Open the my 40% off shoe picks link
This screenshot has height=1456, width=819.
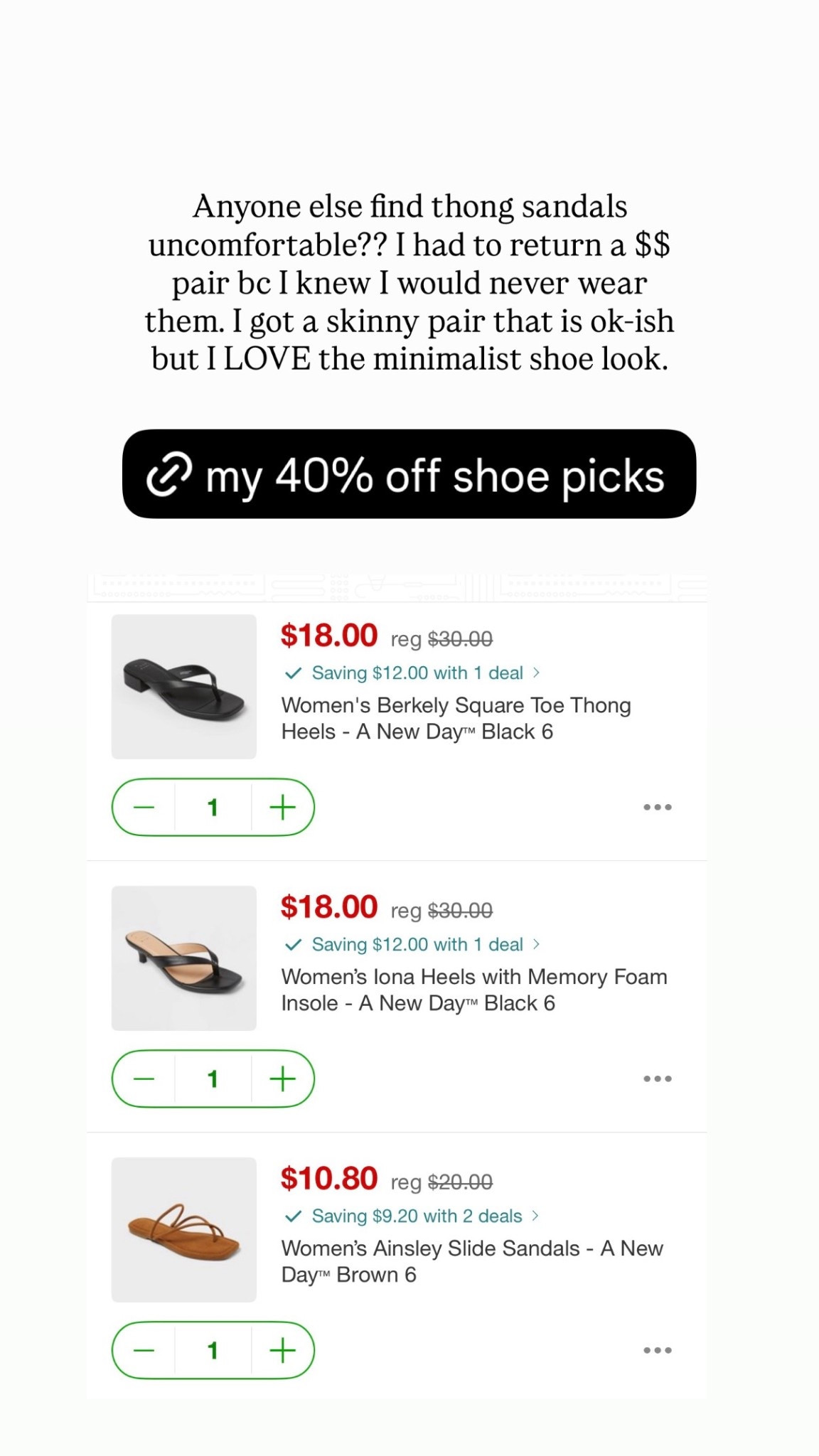[x=409, y=475]
